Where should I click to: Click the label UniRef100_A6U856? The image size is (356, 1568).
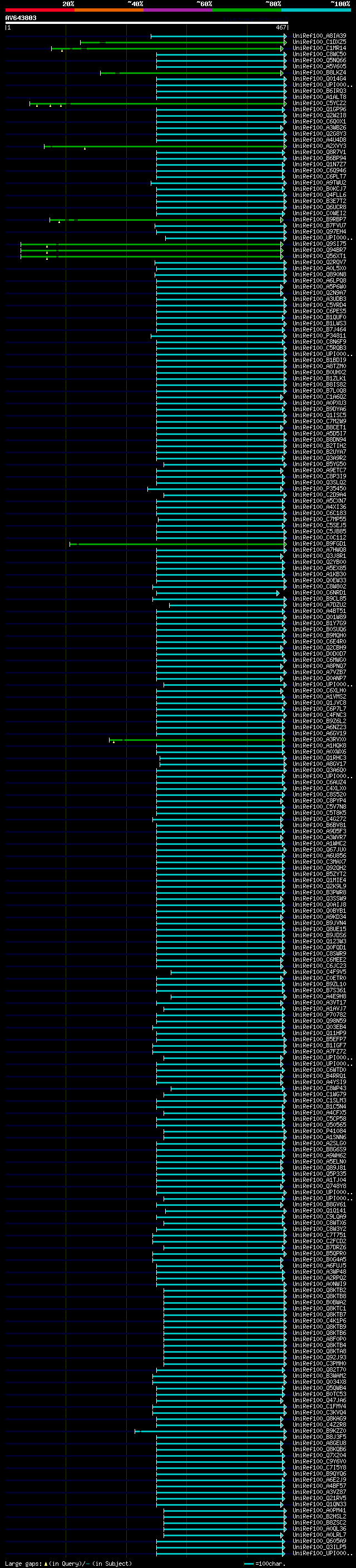319,856
